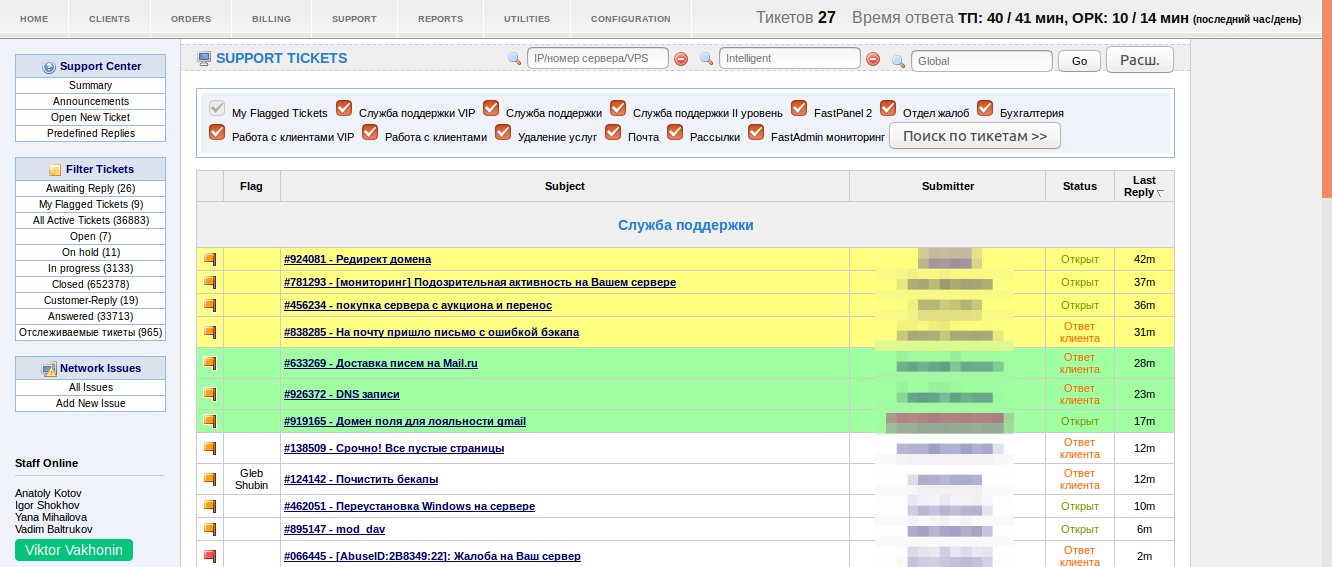This screenshot has height=567, width=1332.
Task: Uncheck the FastAdmin мониторинг checkbox
Action: 756,132
